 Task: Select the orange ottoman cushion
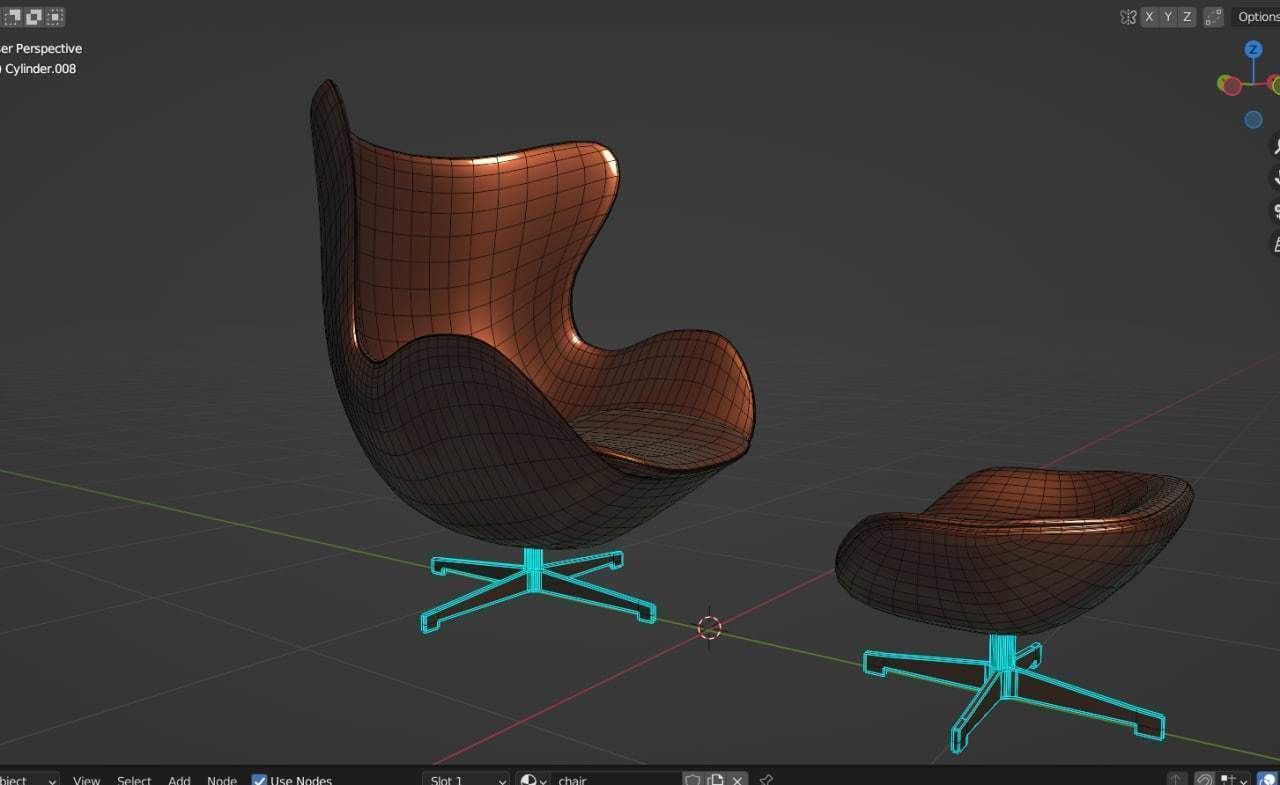(x=1013, y=550)
